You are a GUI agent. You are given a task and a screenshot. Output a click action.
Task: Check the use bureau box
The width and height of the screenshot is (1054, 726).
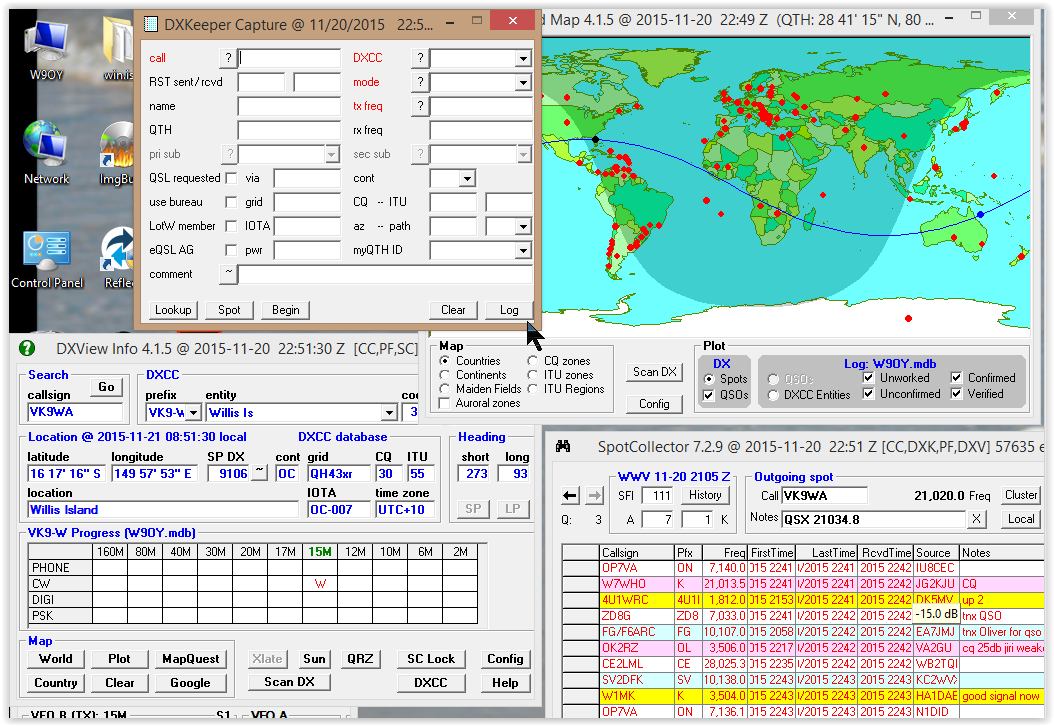231,202
